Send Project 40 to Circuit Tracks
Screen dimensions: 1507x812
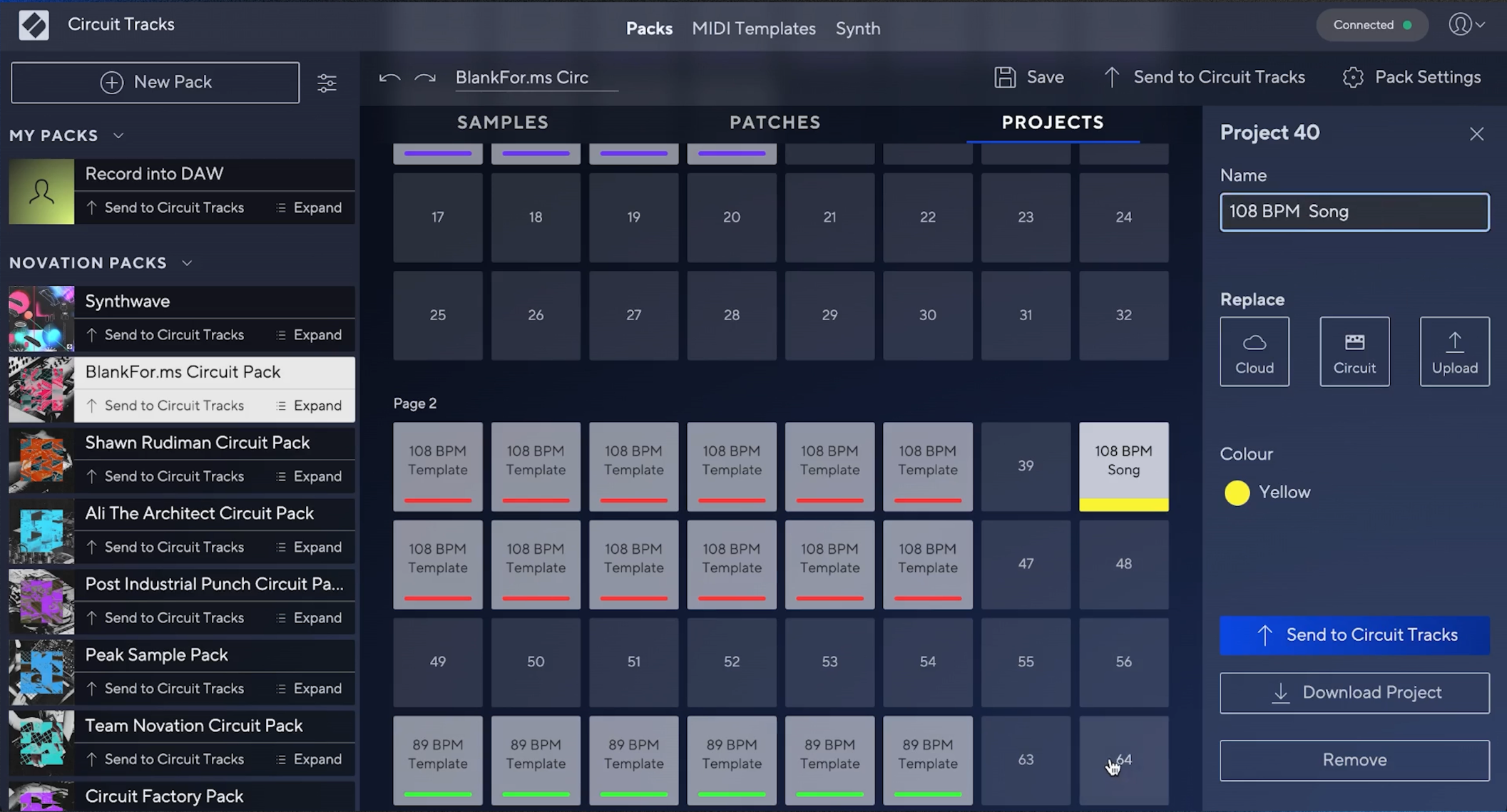tap(1354, 635)
